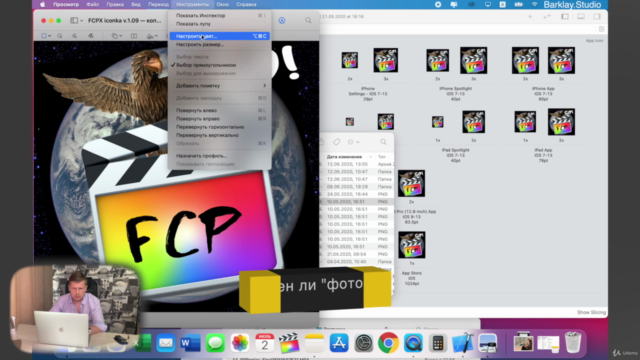Open QuickTime Player from the Dock

click(x=413, y=343)
